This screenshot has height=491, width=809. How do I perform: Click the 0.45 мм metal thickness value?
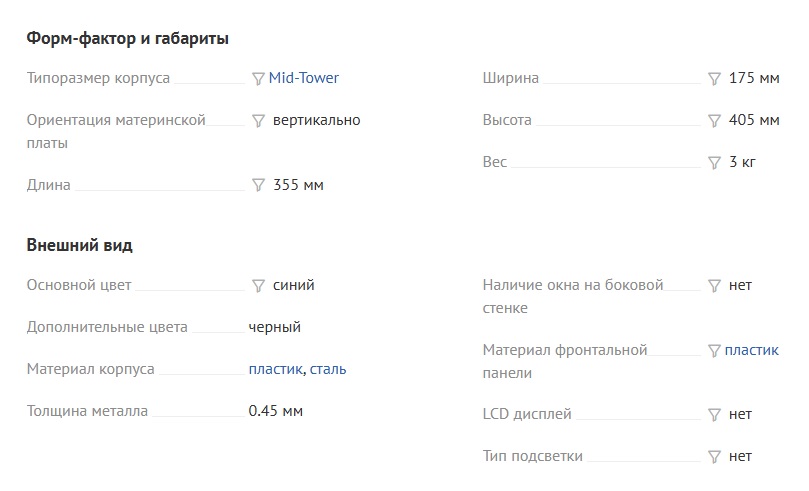(x=275, y=411)
